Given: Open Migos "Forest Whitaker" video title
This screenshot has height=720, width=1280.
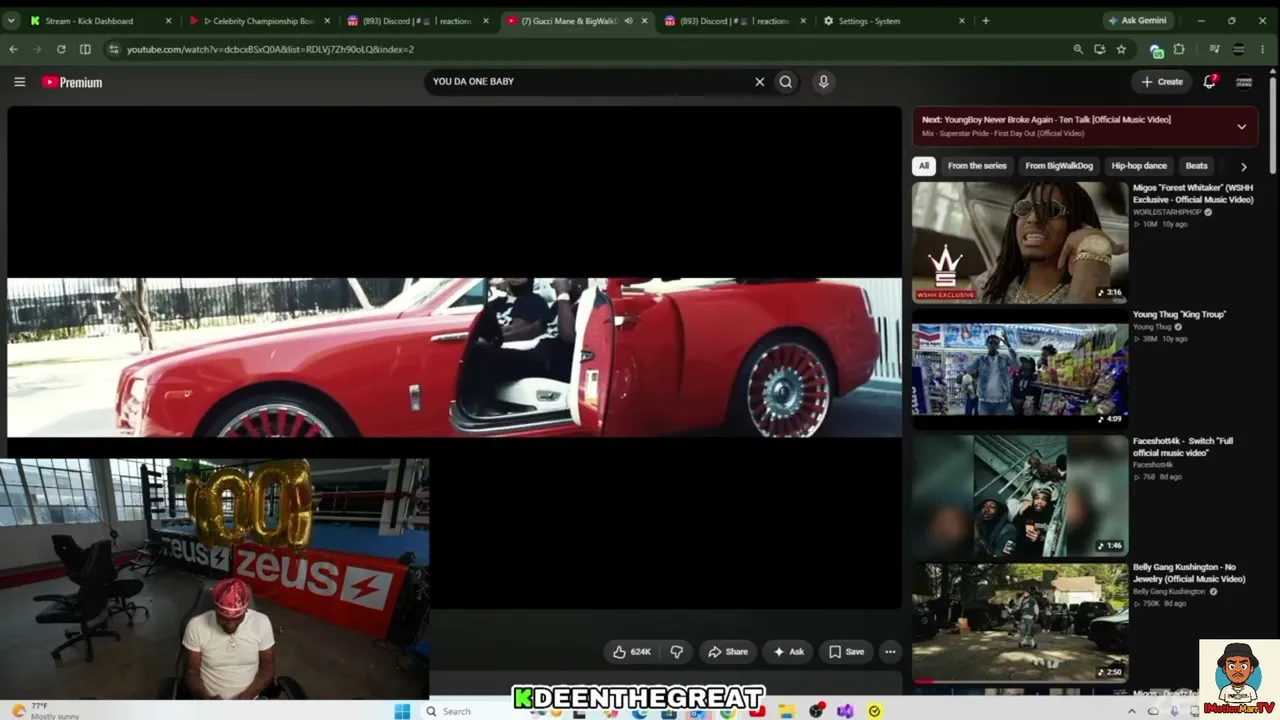Looking at the screenshot, I should click(1193, 193).
